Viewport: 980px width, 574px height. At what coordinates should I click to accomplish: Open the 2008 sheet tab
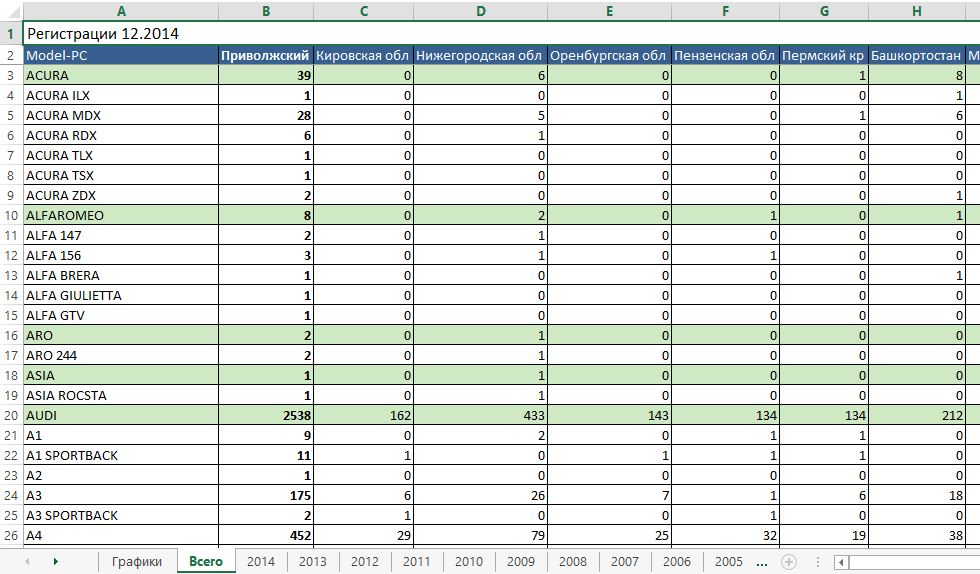[572, 561]
